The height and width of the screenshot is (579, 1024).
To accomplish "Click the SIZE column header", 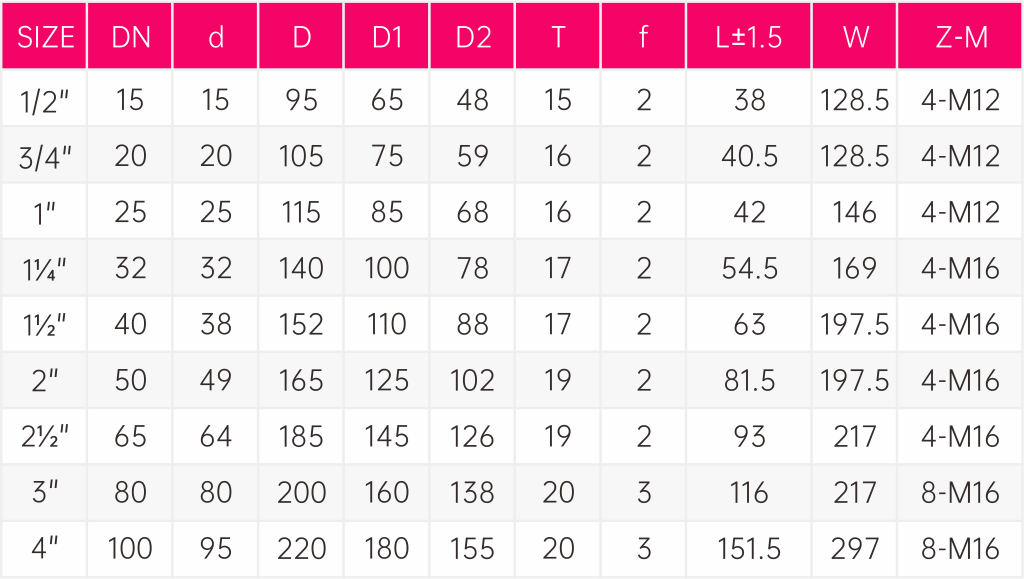I will (x=44, y=36).
